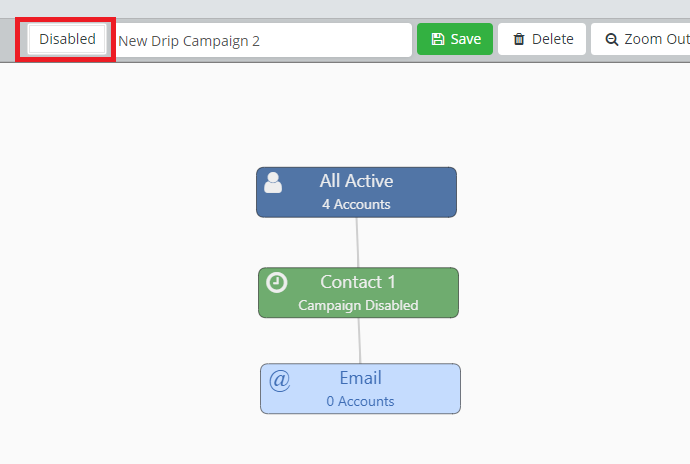Select the Email node title
690x464 pixels.
[360, 378]
